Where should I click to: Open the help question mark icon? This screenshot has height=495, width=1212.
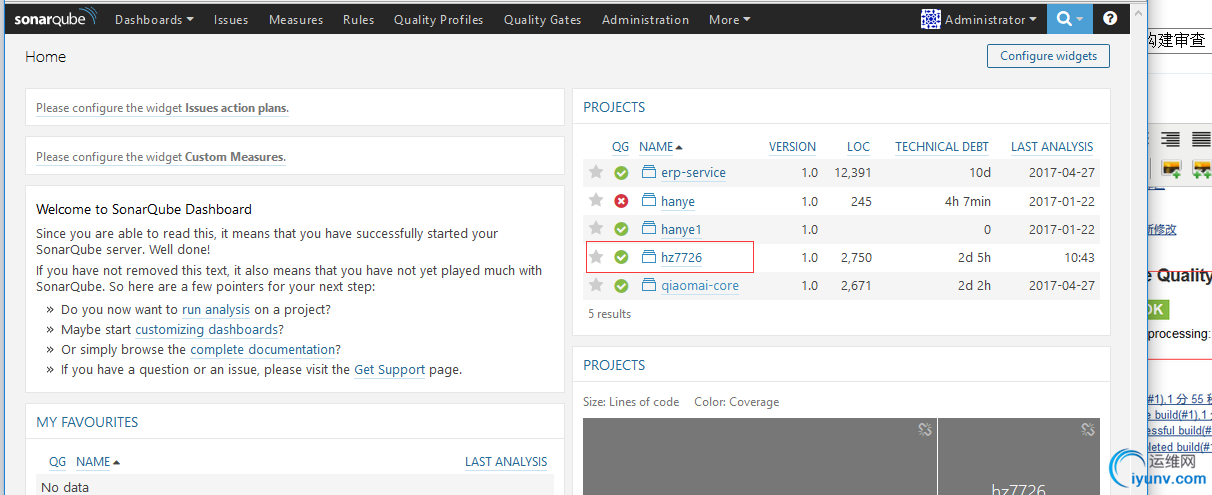[x=1110, y=19]
